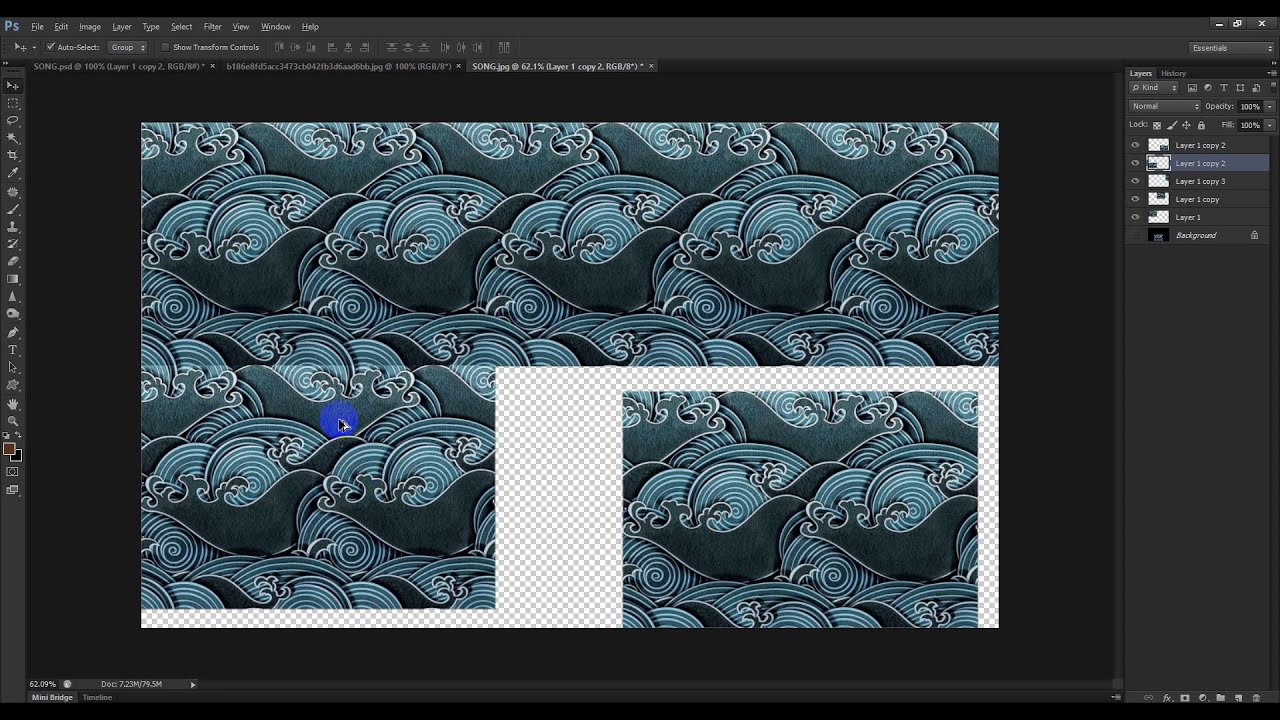1280x720 pixels.
Task: Select the Crop tool
Action: pos(13,155)
